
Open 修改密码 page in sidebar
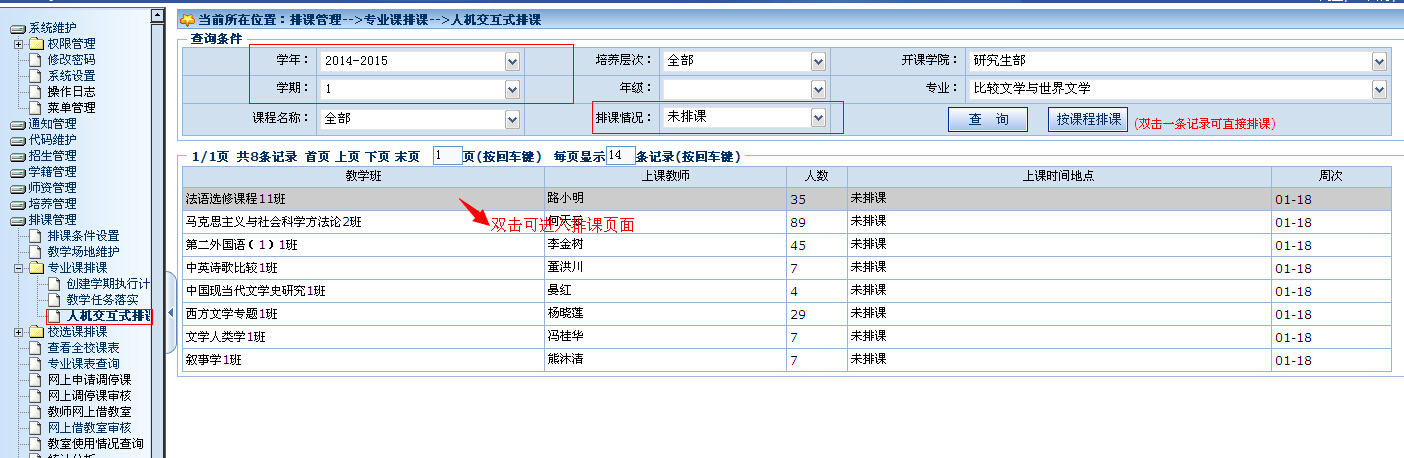click(x=71, y=60)
